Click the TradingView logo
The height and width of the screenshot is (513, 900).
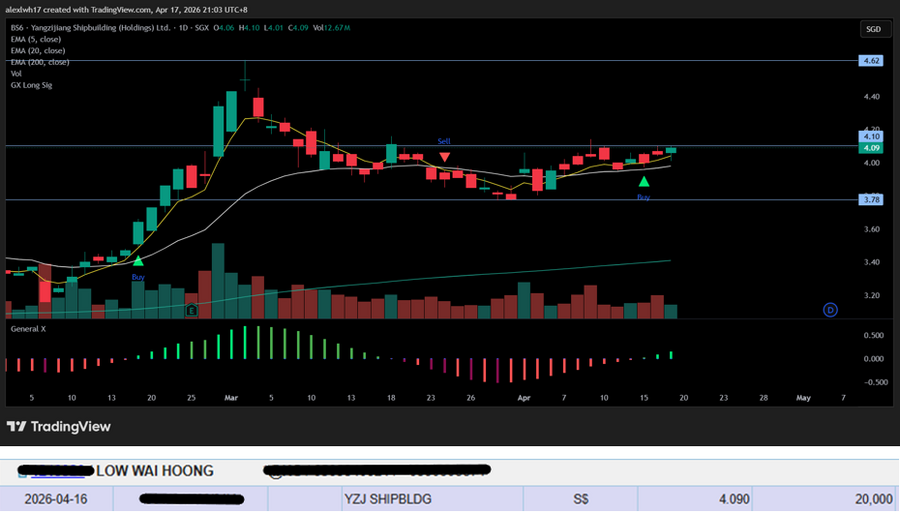coord(58,427)
